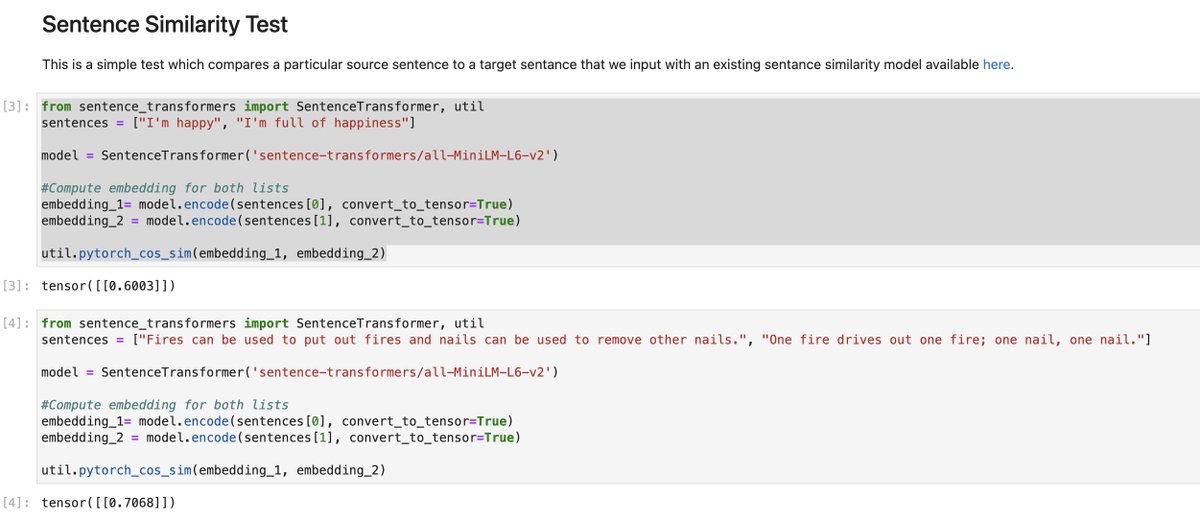
Task: Click util.pytorch_cos_sim line in first cell
Action: tap(213, 253)
